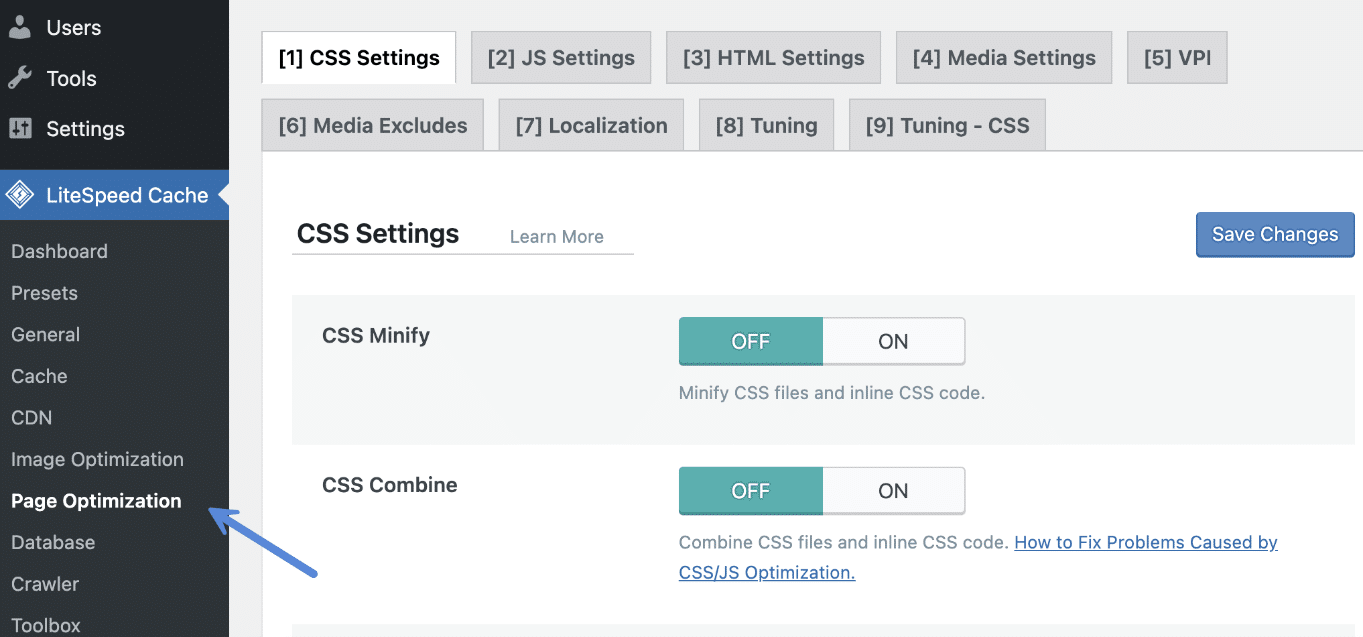The image size is (1363, 637).
Task: Select the Tools wrench icon
Action: coord(21,78)
